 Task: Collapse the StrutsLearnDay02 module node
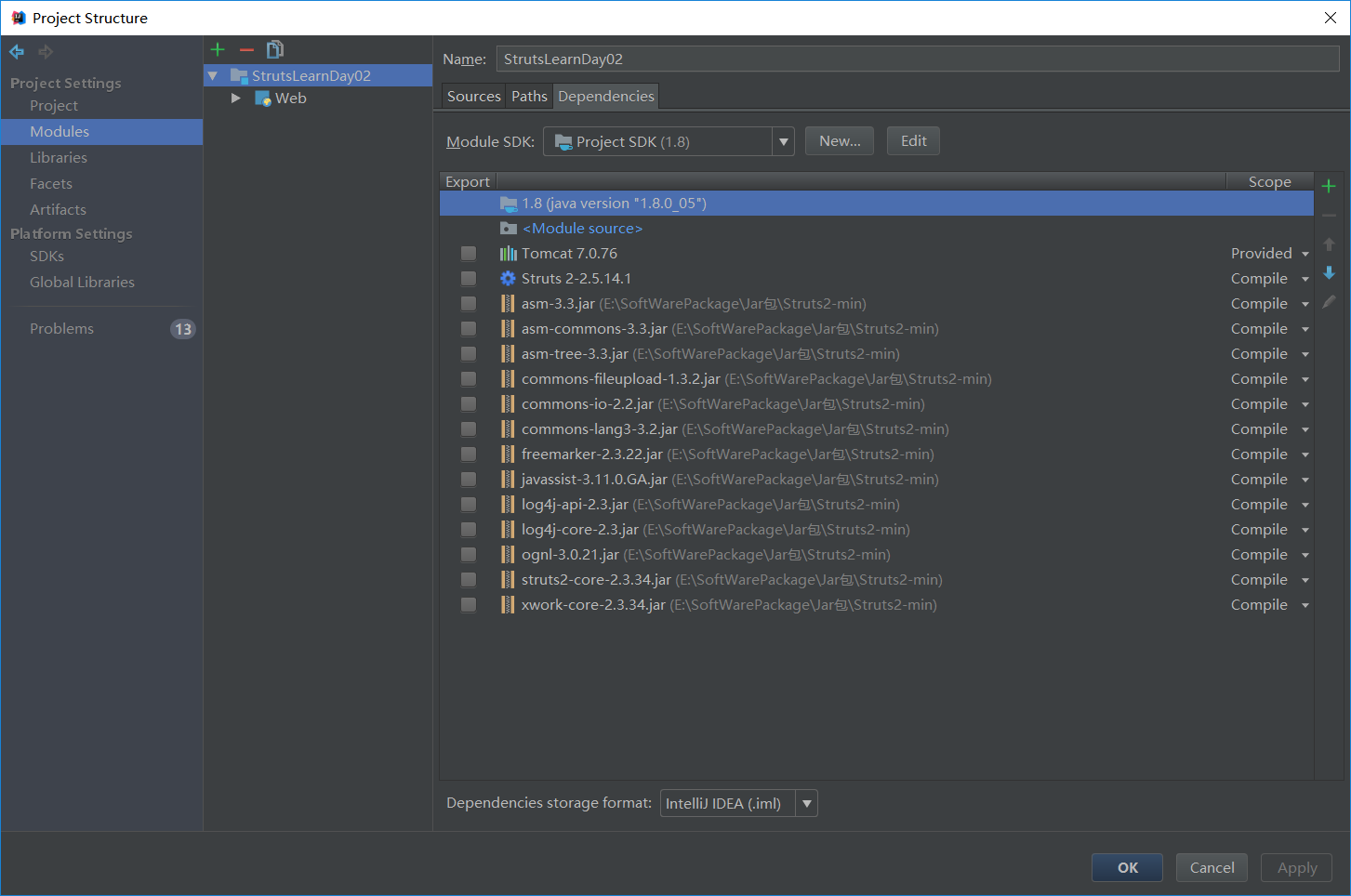(x=213, y=76)
